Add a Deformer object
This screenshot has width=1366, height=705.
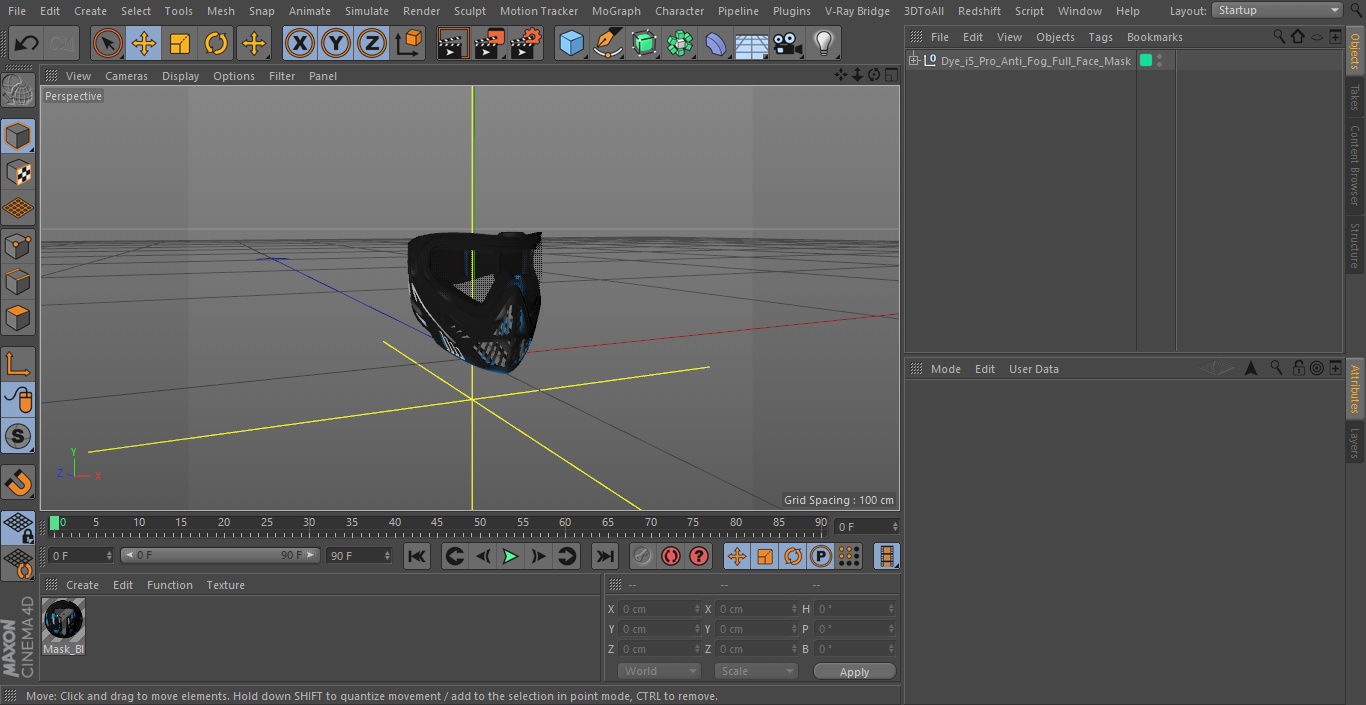click(715, 43)
